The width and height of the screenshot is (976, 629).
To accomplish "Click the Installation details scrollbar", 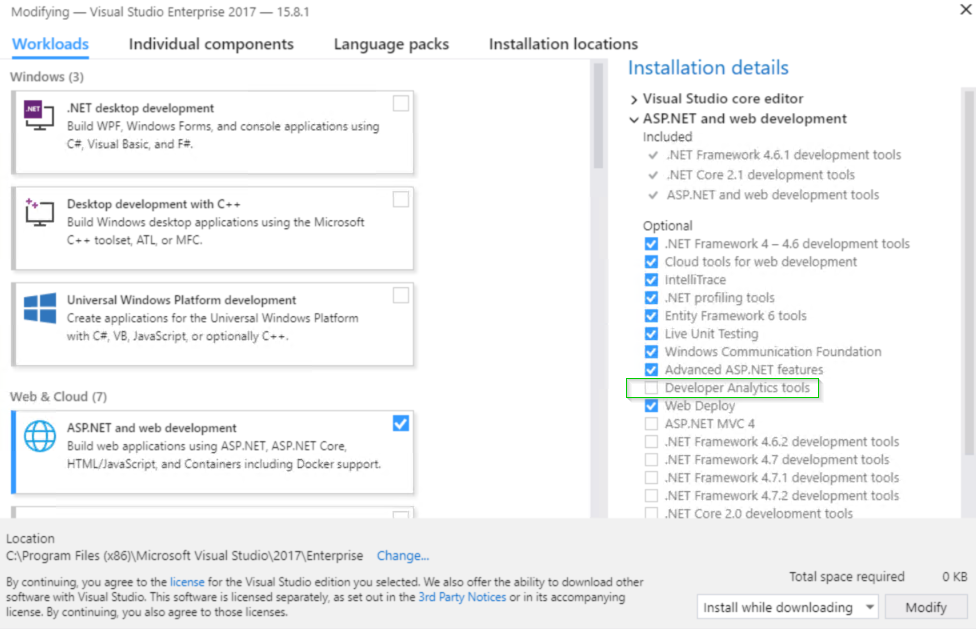I will [x=969, y=274].
